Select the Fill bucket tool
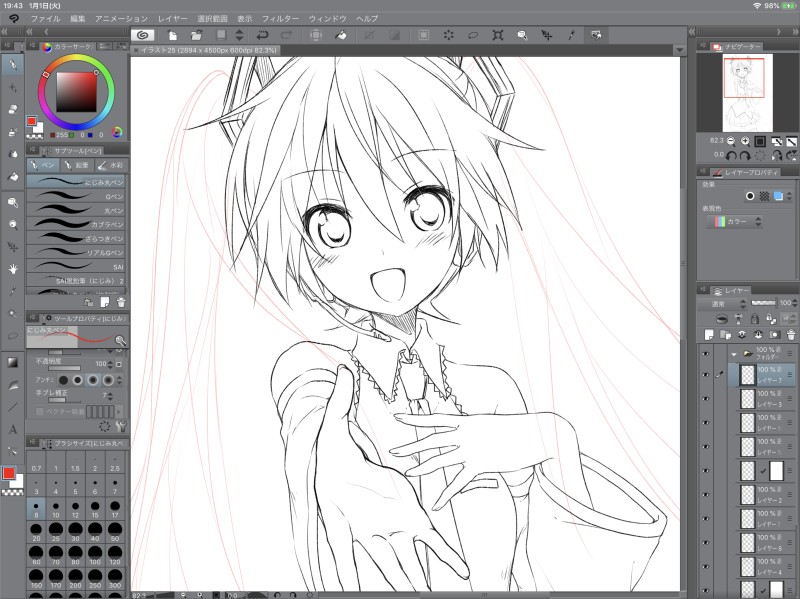800x599 pixels. (x=13, y=177)
